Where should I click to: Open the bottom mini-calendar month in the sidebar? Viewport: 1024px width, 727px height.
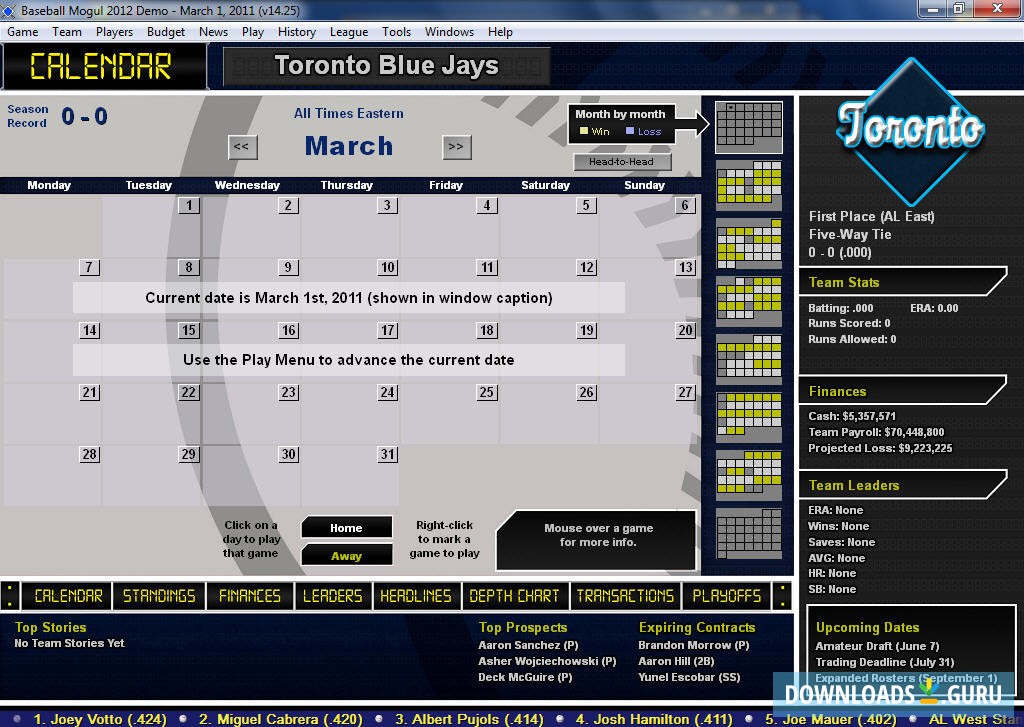tap(750, 535)
